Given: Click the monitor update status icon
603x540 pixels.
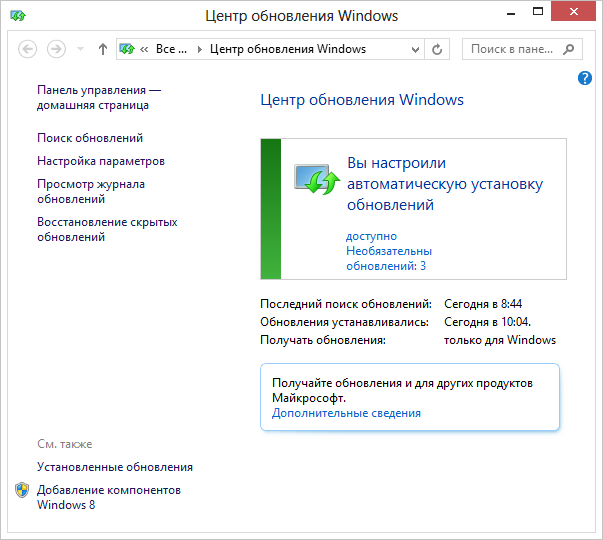Looking at the screenshot, I should (x=317, y=179).
